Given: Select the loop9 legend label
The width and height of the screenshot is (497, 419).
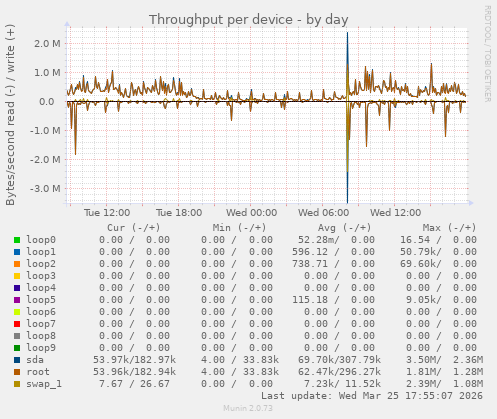Looking at the screenshot, I should point(41,348).
